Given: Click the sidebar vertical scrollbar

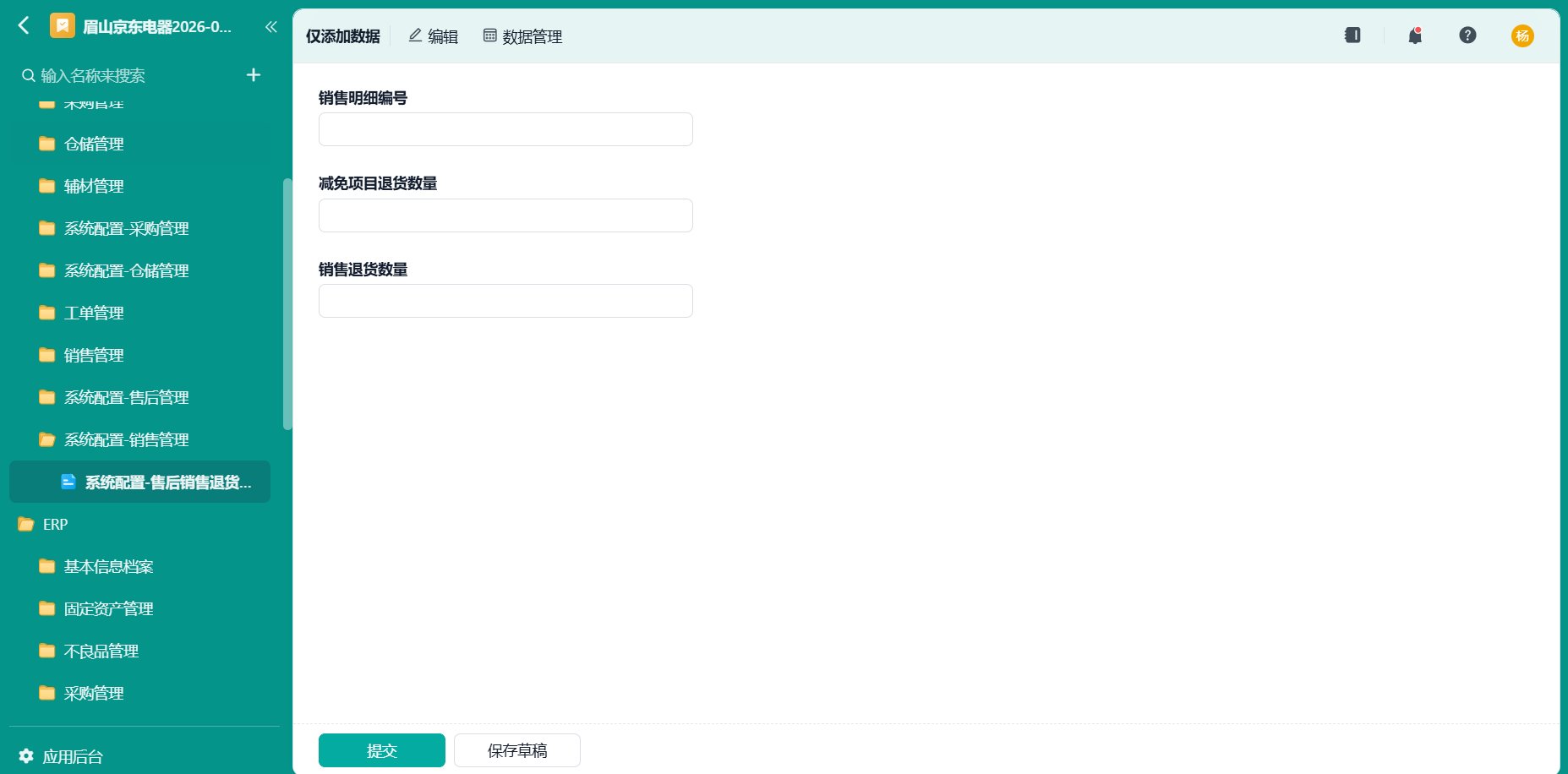Looking at the screenshot, I should tap(287, 304).
